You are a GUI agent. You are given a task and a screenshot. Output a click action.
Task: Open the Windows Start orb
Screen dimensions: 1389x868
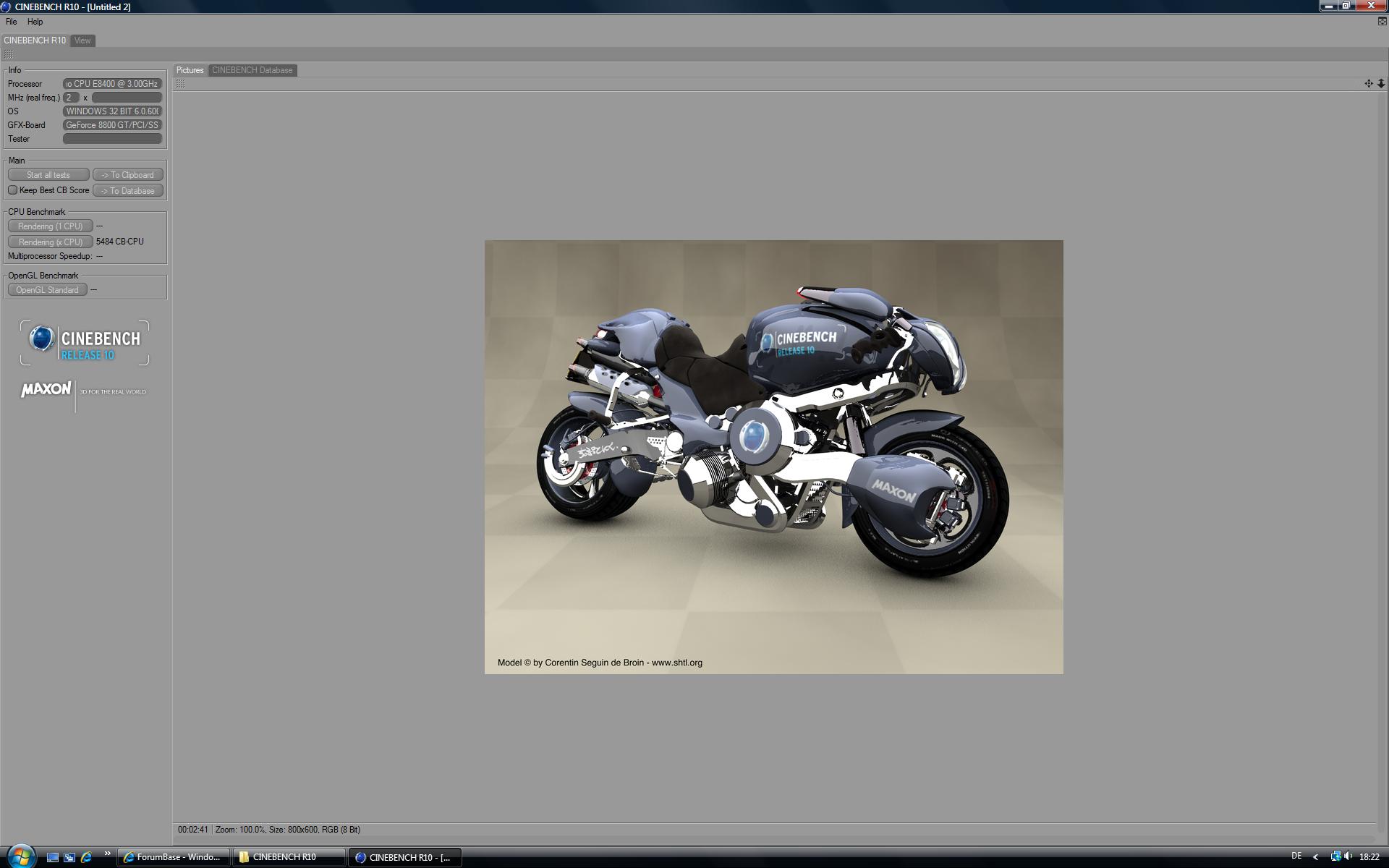(x=20, y=856)
